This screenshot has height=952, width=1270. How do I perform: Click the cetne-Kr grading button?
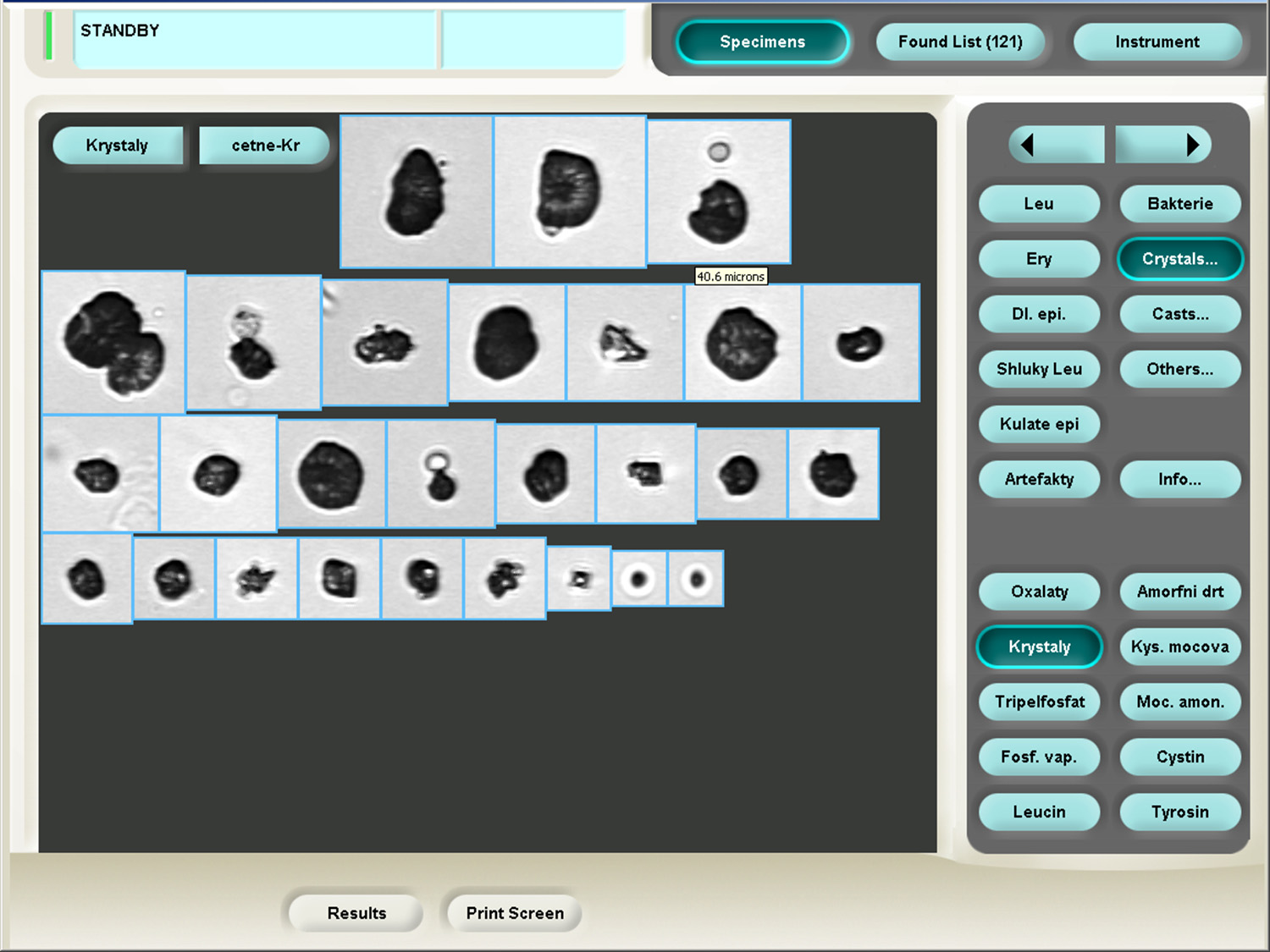click(x=264, y=146)
